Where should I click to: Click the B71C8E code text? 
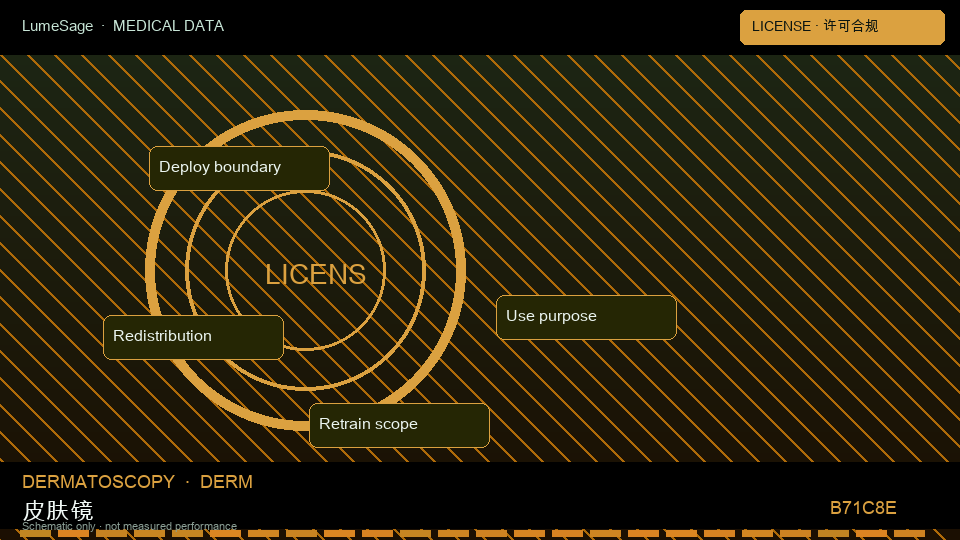863,508
